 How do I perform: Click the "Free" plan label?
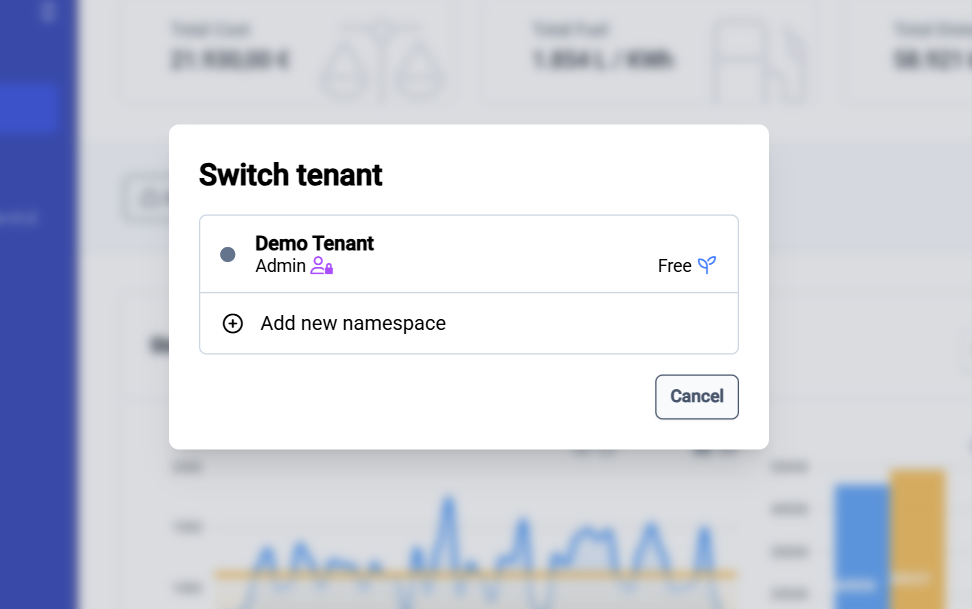(674, 266)
